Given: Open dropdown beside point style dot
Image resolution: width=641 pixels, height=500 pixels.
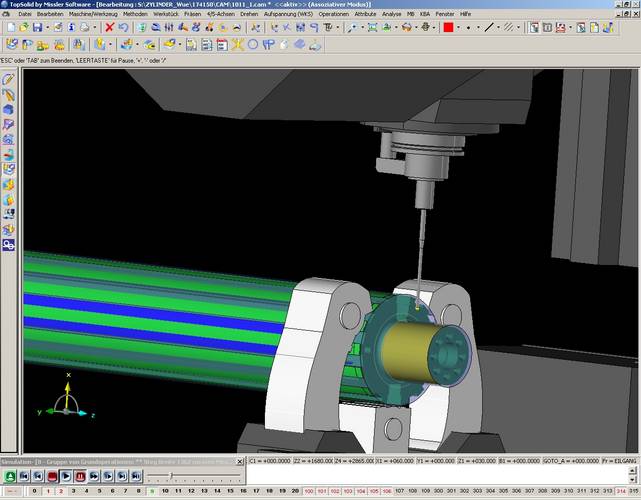Looking at the screenshot, I should tap(478, 27).
